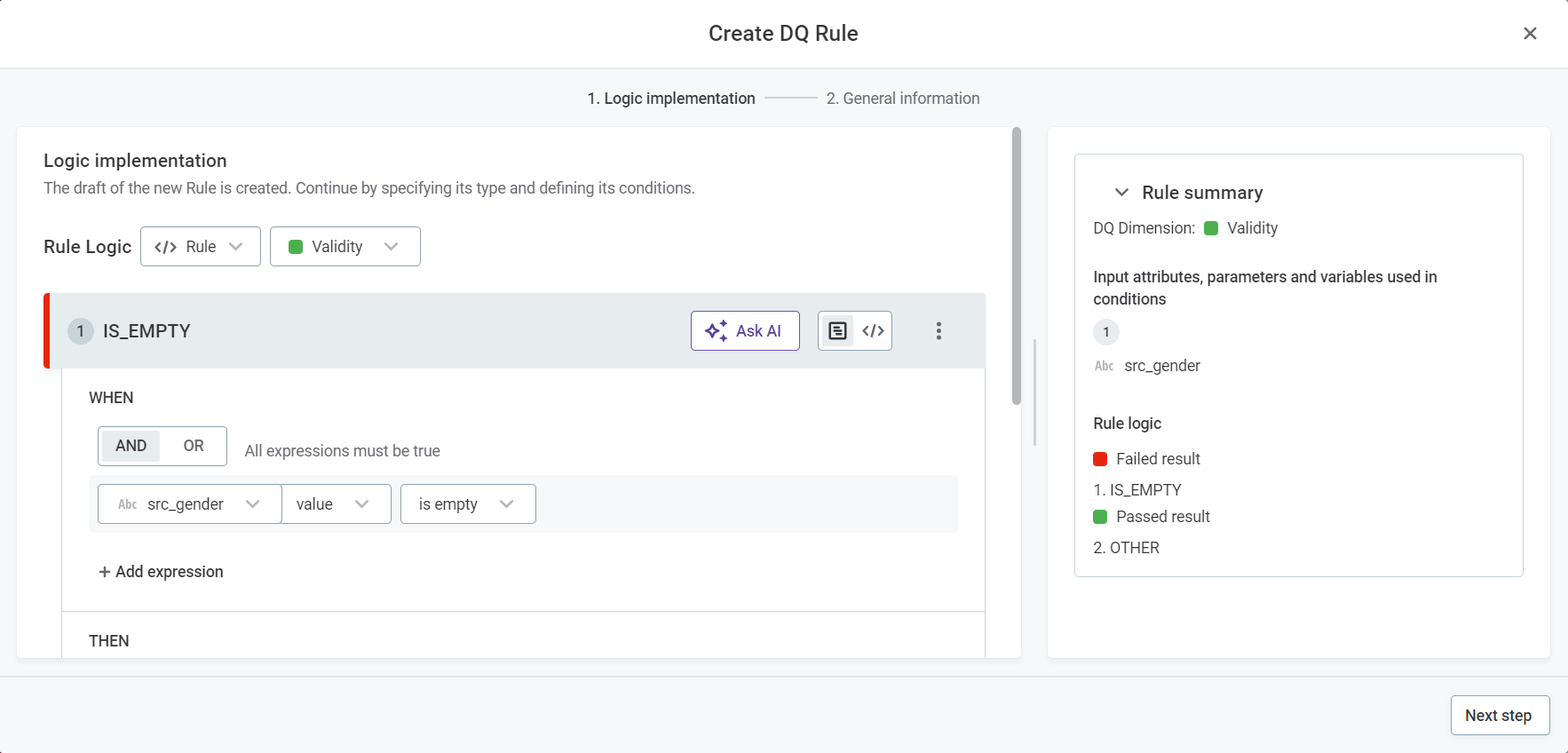Viewport: 1568px width, 753px height.
Task: Click the Ask AI sparkle button
Action: click(x=744, y=331)
